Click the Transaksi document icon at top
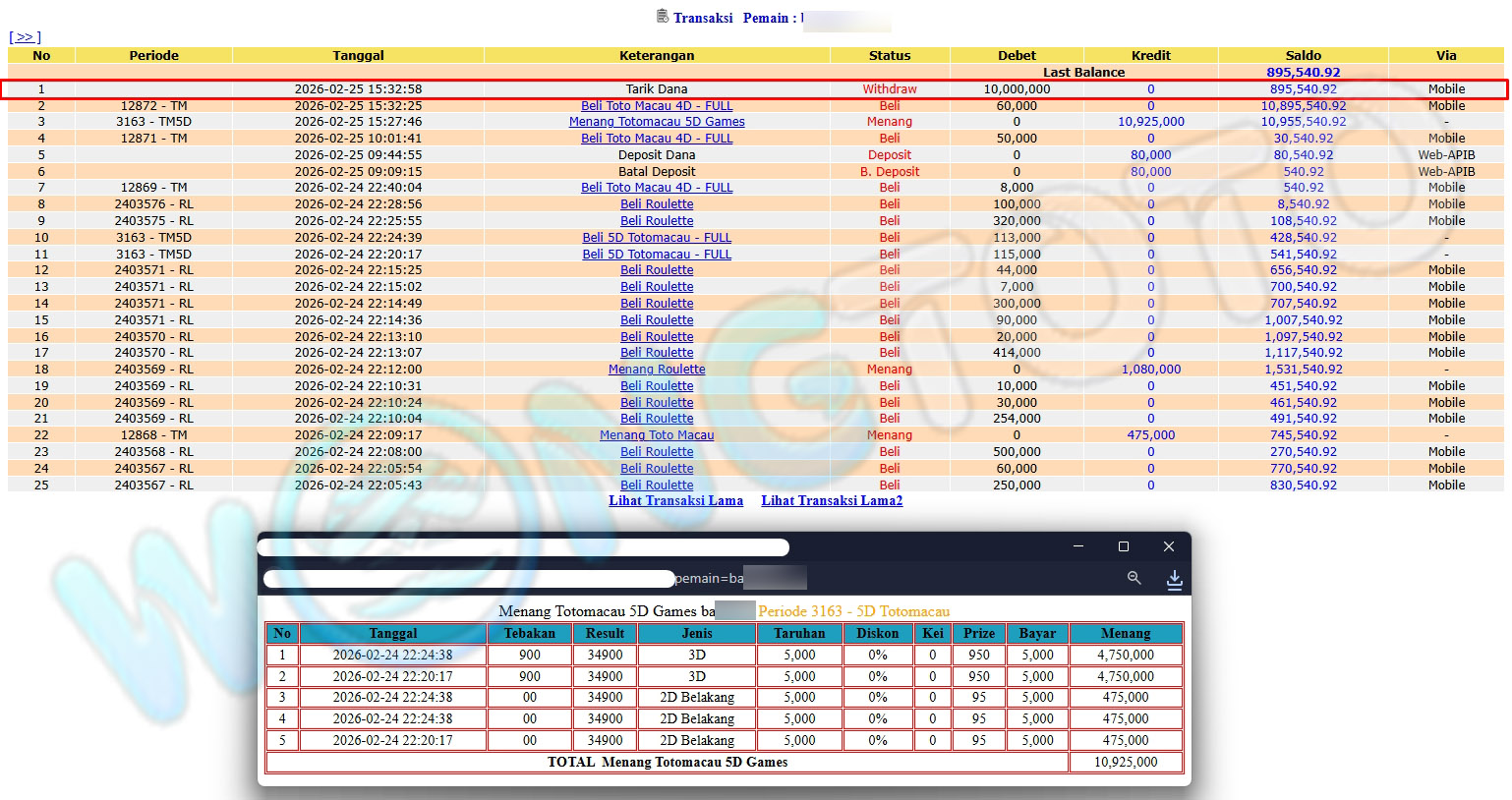1512x800 pixels. 663,17
